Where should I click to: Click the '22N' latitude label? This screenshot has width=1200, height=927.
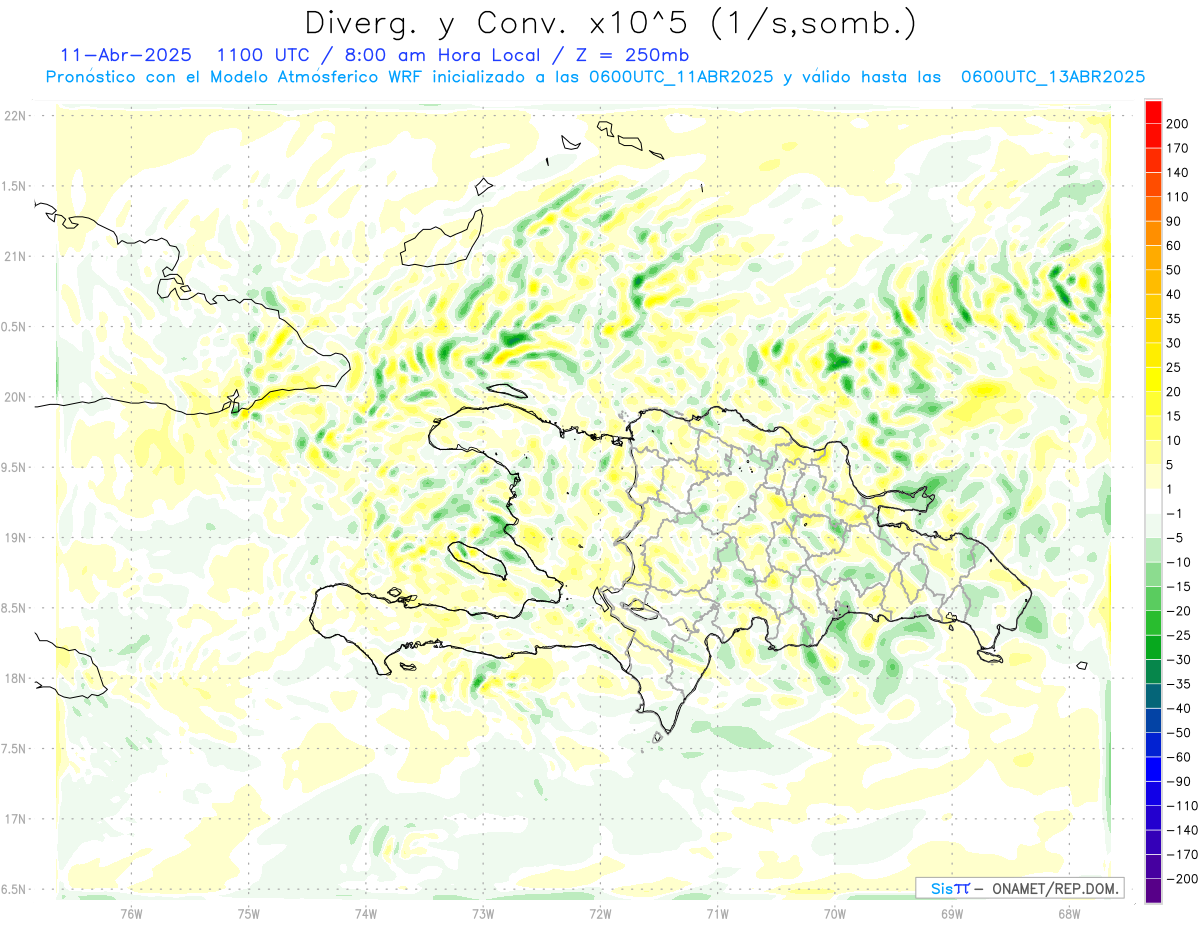click(x=15, y=116)
